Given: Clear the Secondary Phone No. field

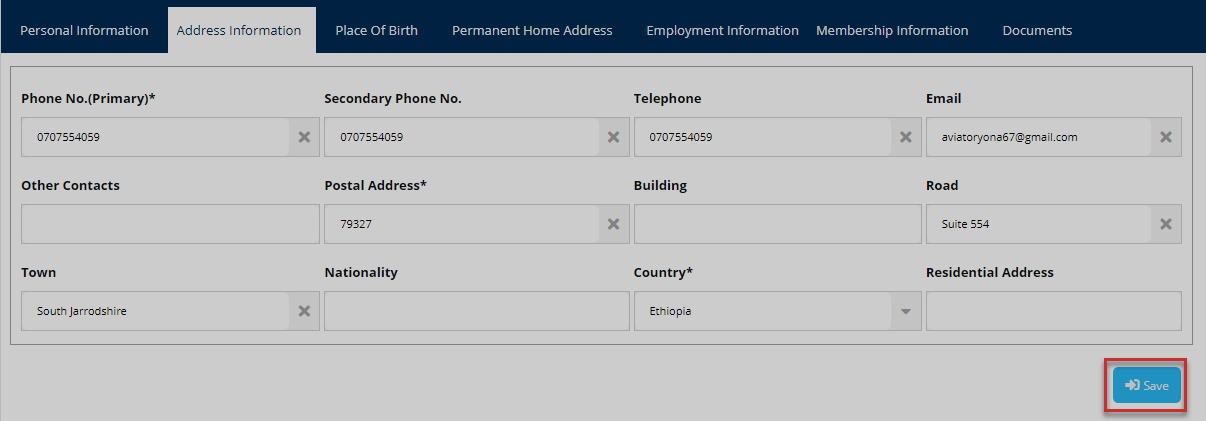Looking at the screenshot, I should (x=614, y=137).
